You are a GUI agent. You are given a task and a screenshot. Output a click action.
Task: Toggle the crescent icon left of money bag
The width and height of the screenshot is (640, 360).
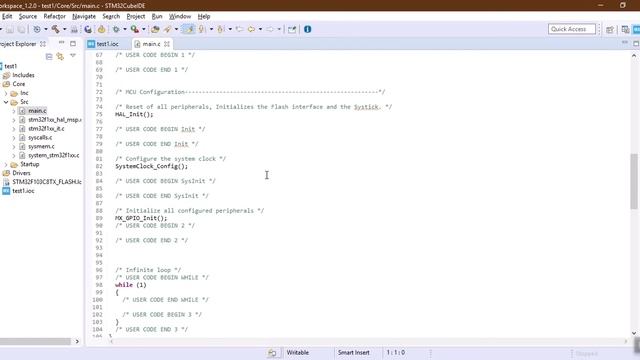(88, 29)
